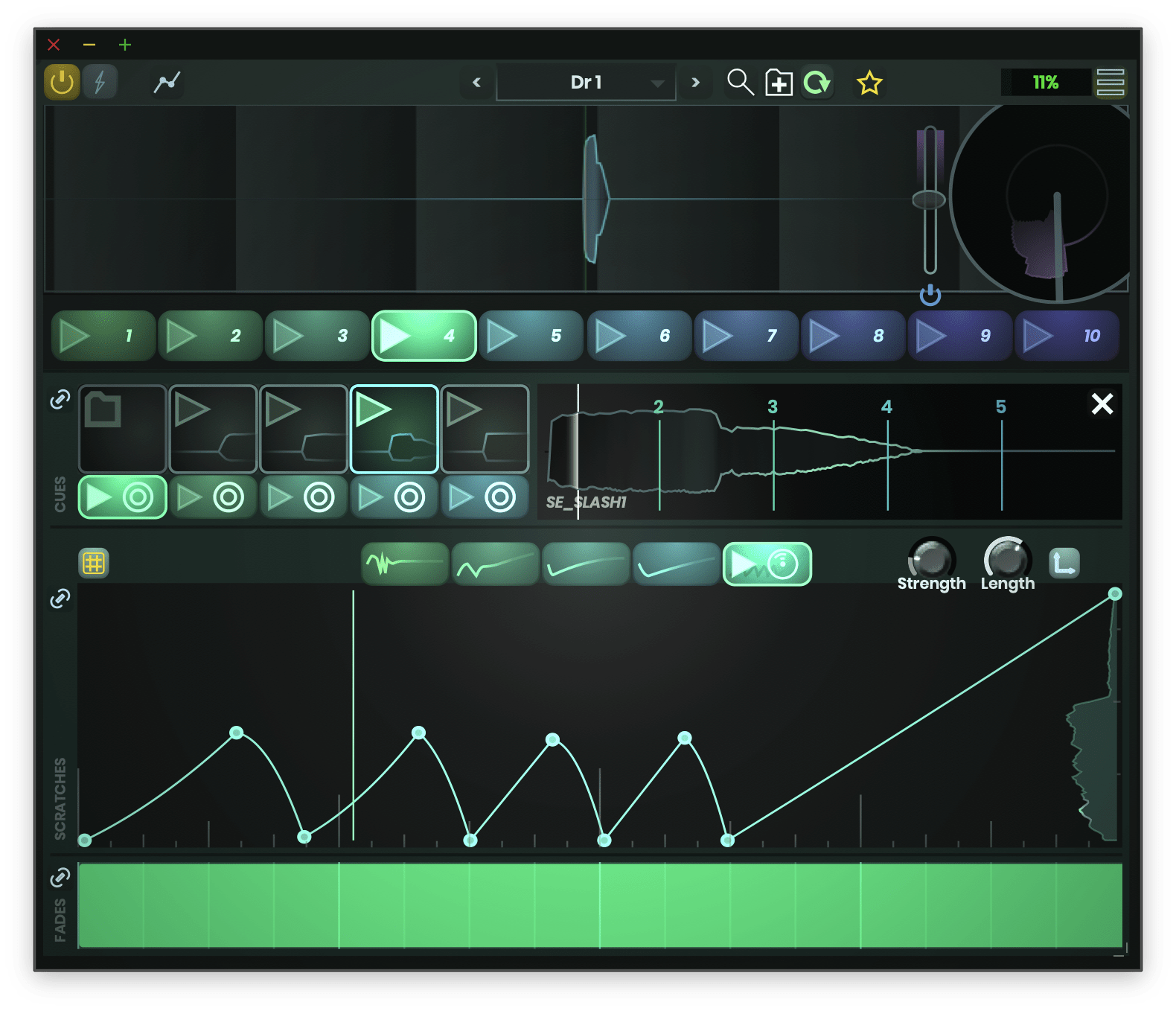Image resolution: width=1176 pixels, height=1011 pixels.
Task: Open the preset search magnifier
Action: click(x=740, y=82)
